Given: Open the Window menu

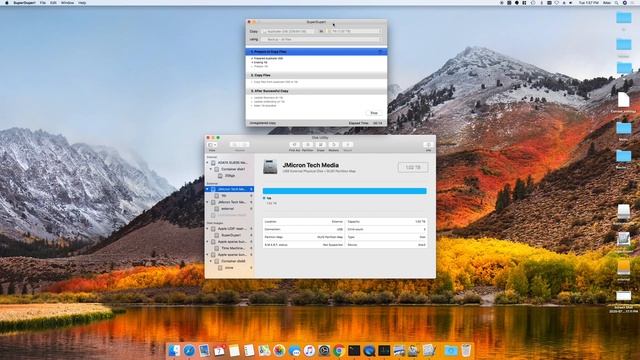Looking at the screenshot, I should coord(67,2).
